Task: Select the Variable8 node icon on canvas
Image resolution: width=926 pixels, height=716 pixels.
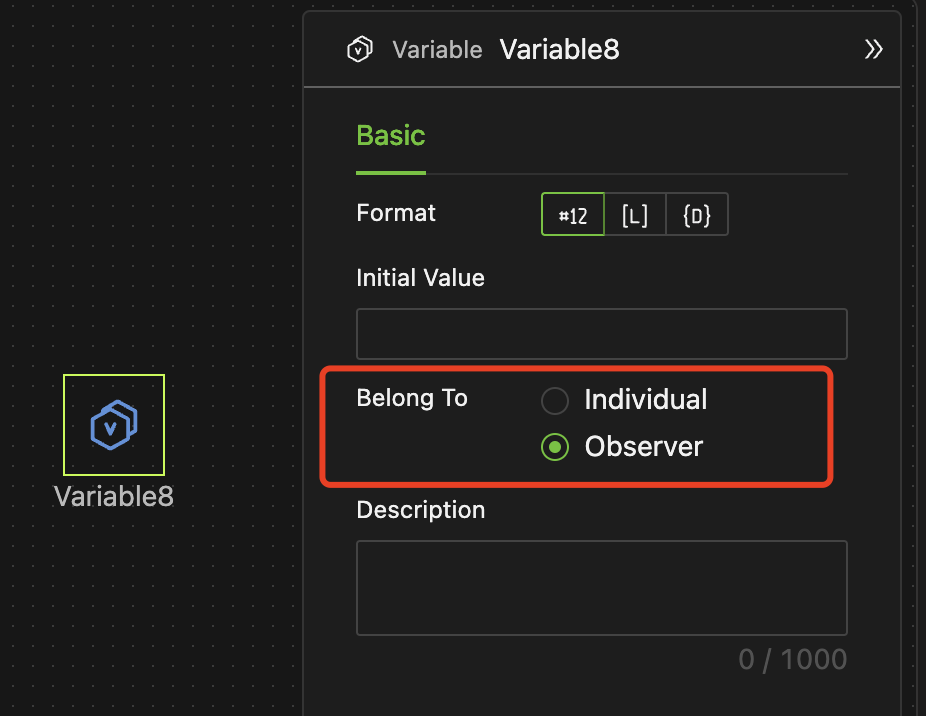Action: (x=114, y=425)
